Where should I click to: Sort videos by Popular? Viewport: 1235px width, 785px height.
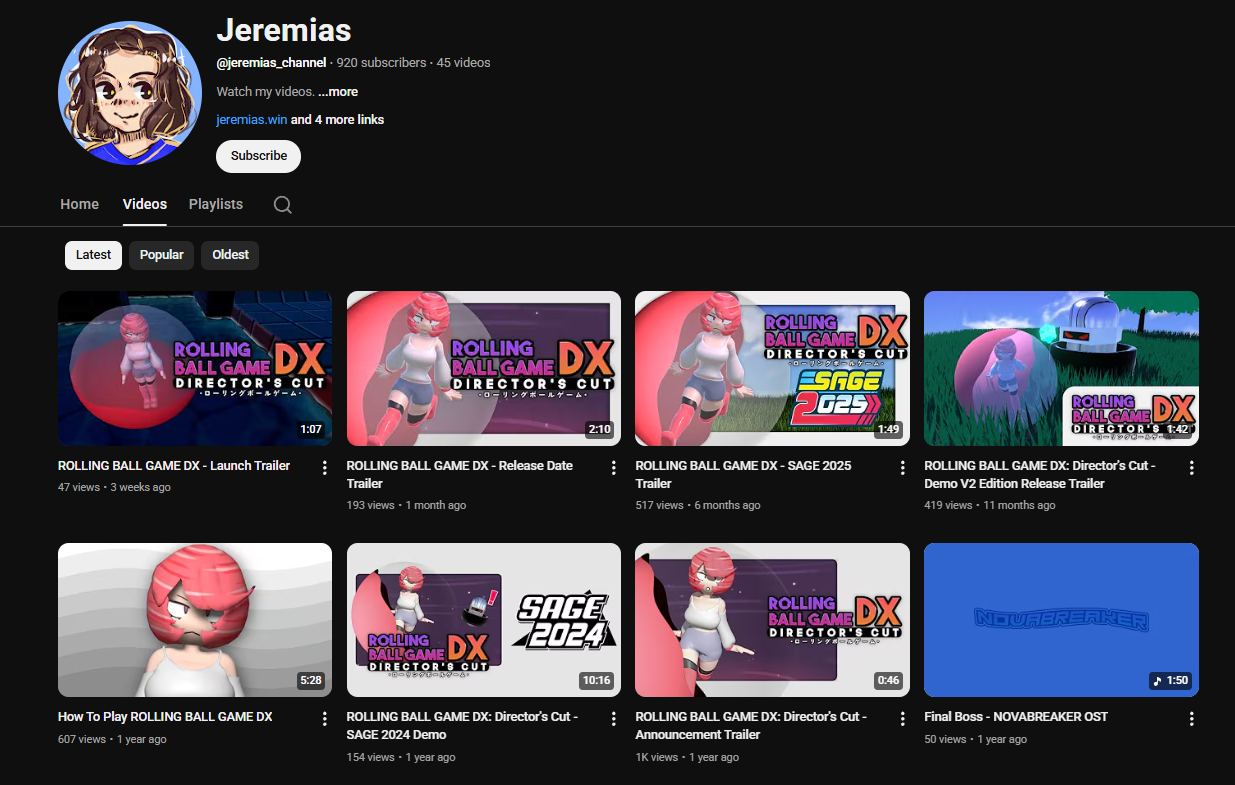(x=162, y=255)
